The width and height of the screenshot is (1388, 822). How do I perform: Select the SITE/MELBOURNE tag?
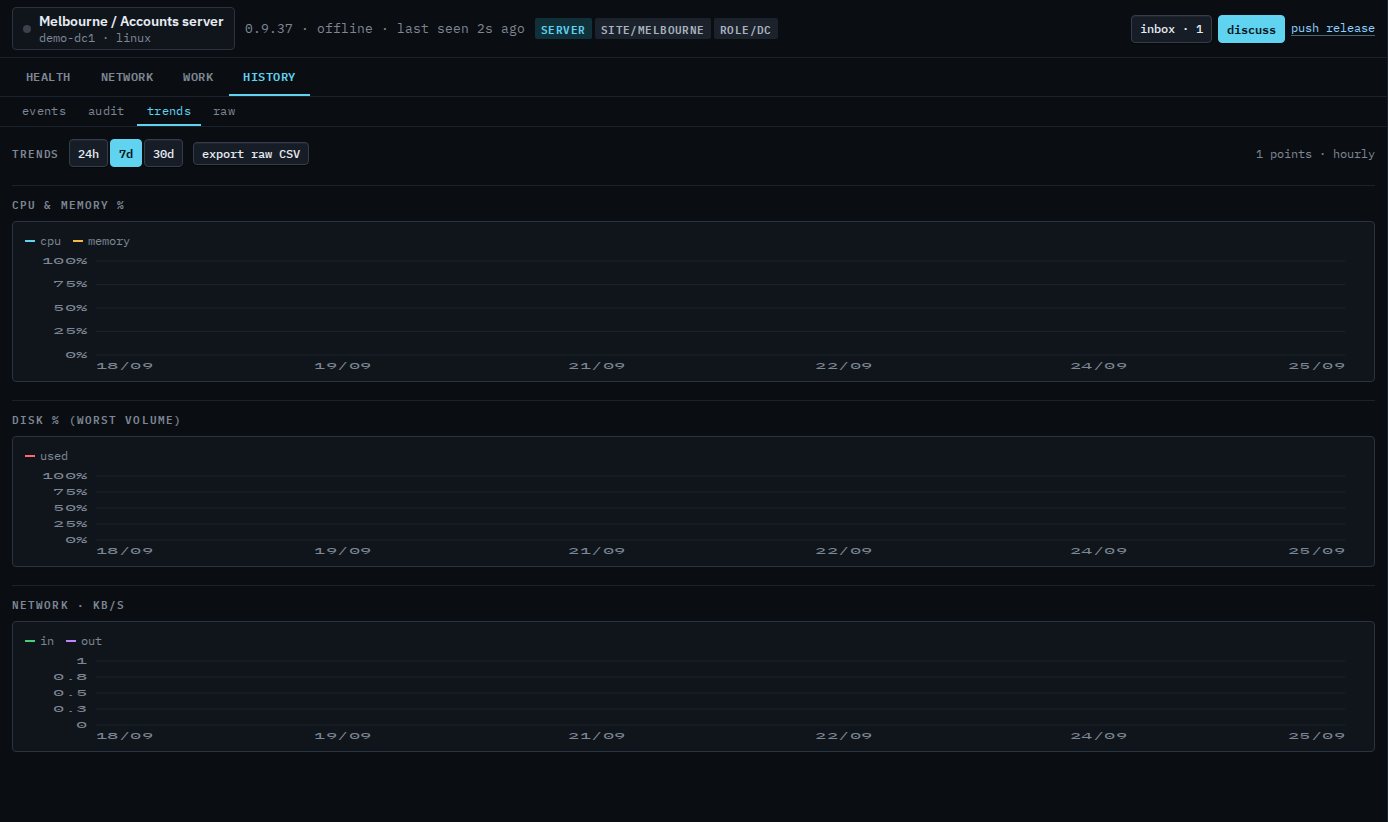tap(653, 29)
